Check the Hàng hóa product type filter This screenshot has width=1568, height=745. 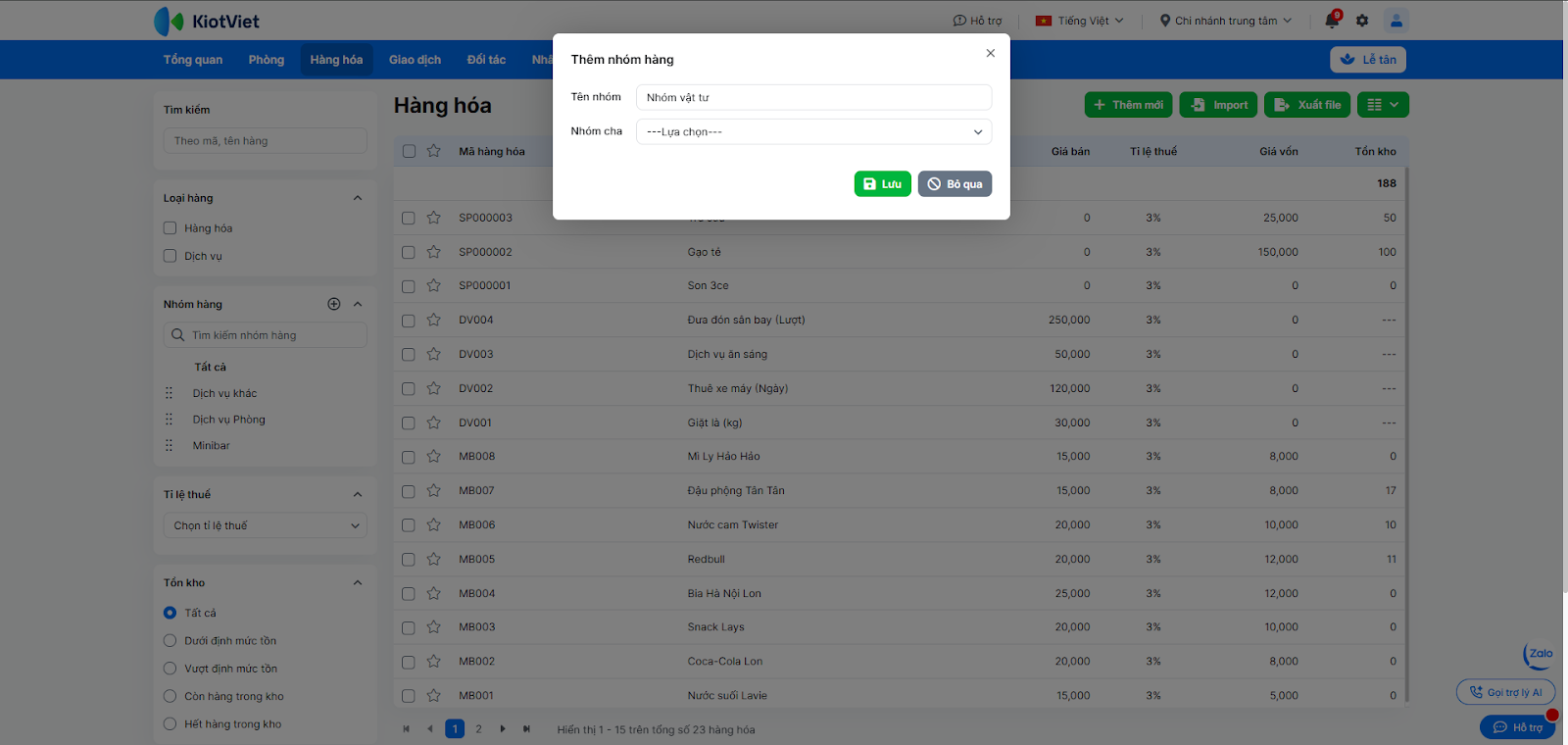click(x=170, y=228)
